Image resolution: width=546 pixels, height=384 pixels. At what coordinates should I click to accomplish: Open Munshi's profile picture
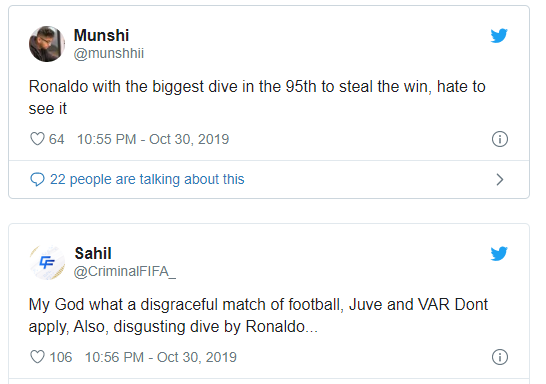click(47, 44)
